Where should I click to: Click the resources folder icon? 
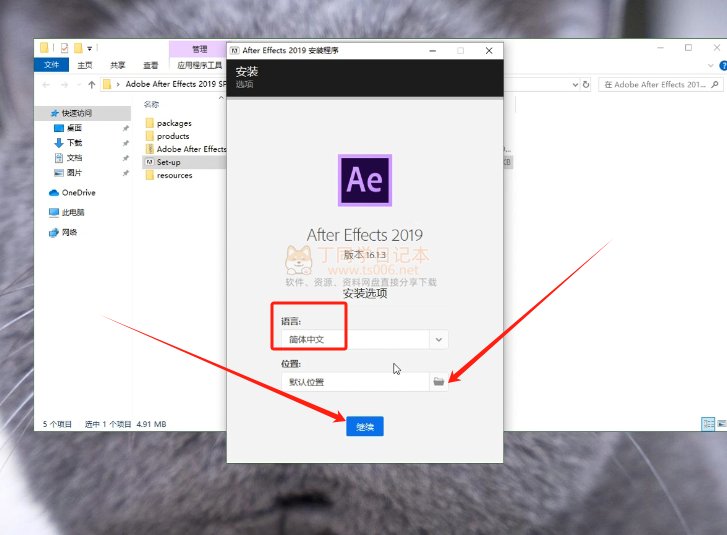(x=149, y=175)
